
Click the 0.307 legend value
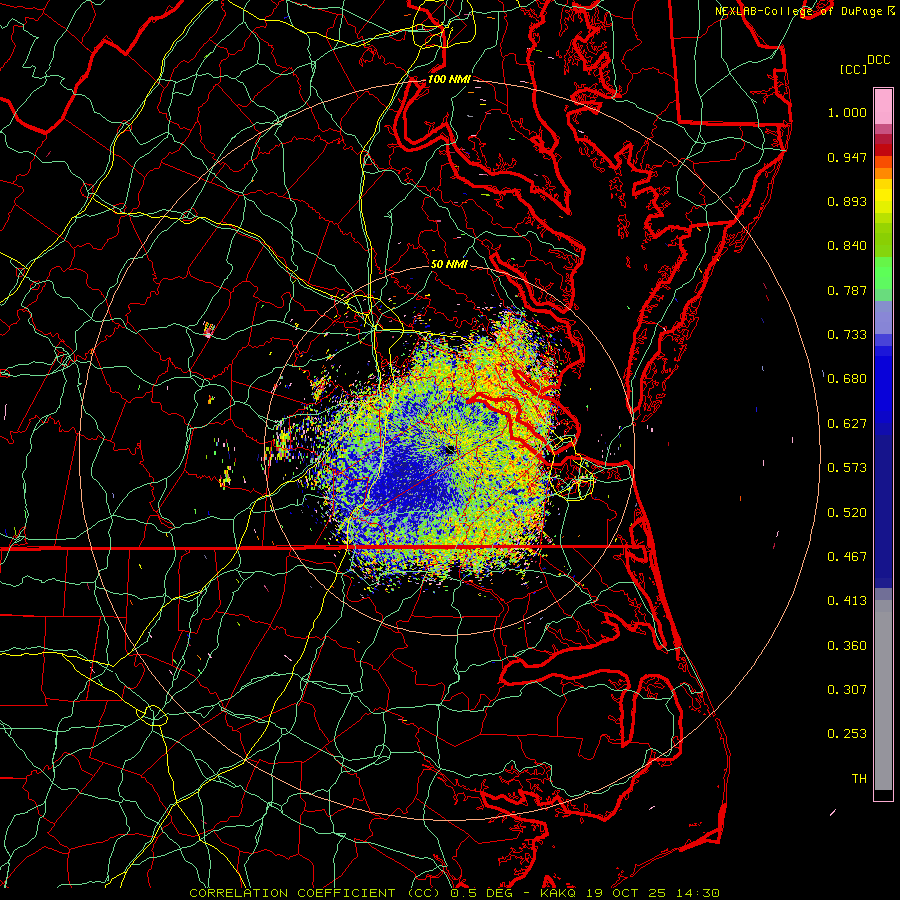click(847, 689)
